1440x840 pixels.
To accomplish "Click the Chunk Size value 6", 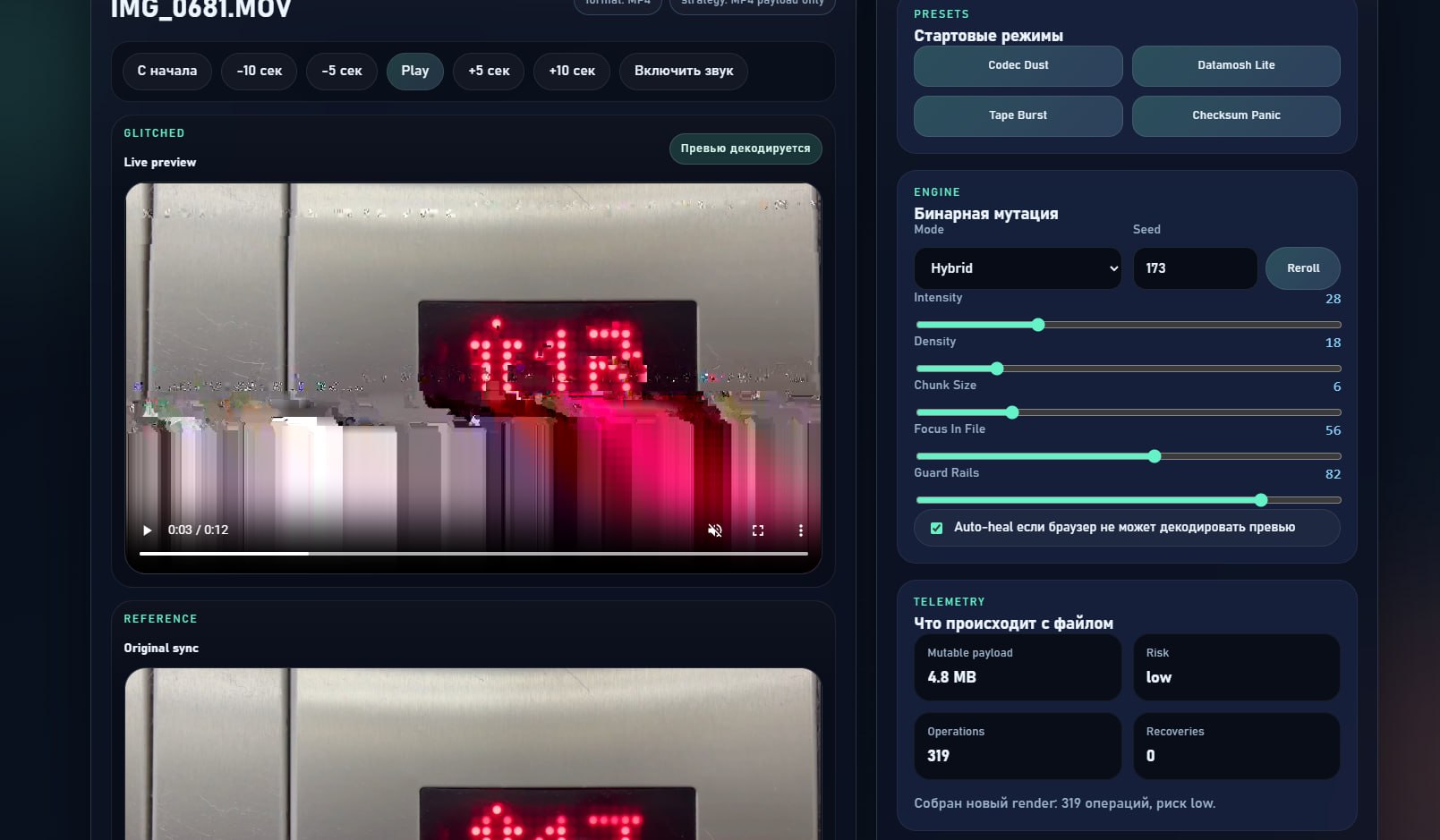I will click(x=1337, y=386).
